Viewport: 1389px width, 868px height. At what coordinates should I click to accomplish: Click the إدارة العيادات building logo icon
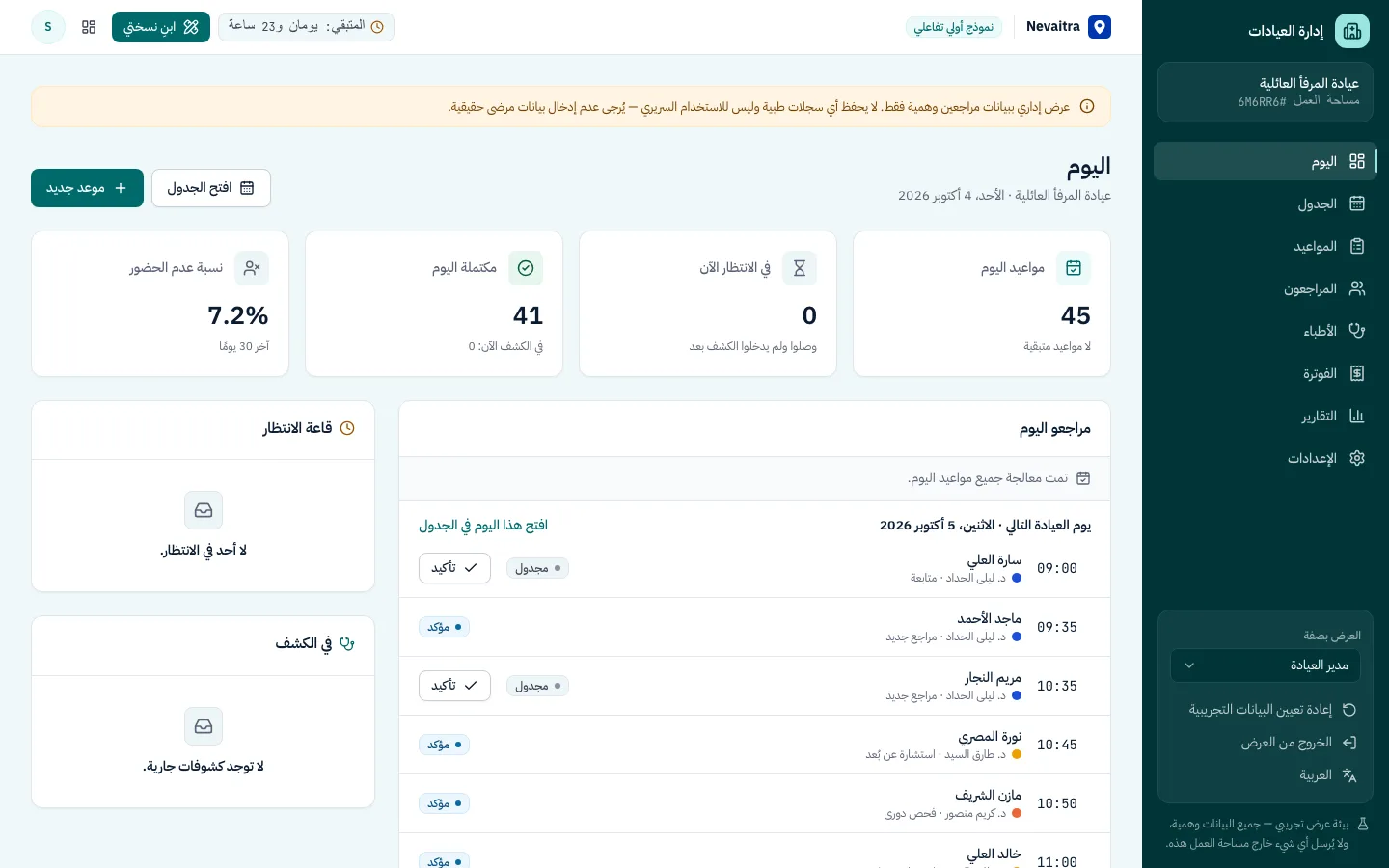click(1352, 31)
